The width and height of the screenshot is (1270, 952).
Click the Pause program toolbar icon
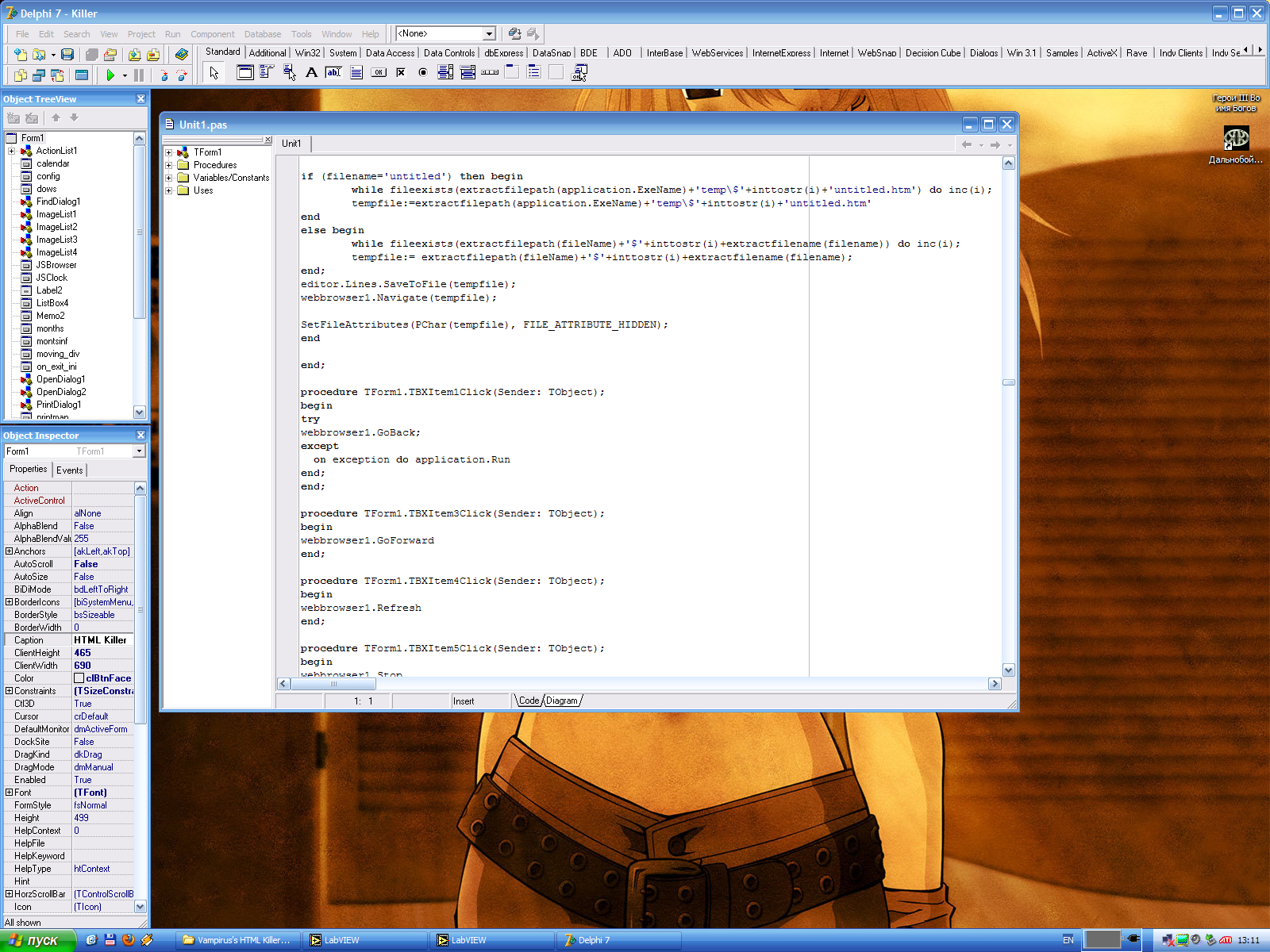[139, 75]
